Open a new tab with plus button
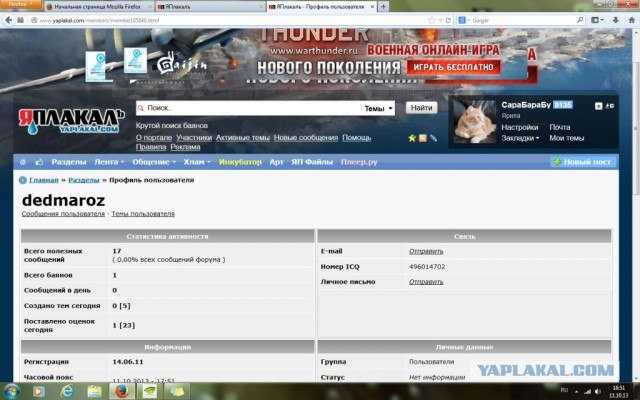The width and height of the screenshot is (640, 400). 383,7
